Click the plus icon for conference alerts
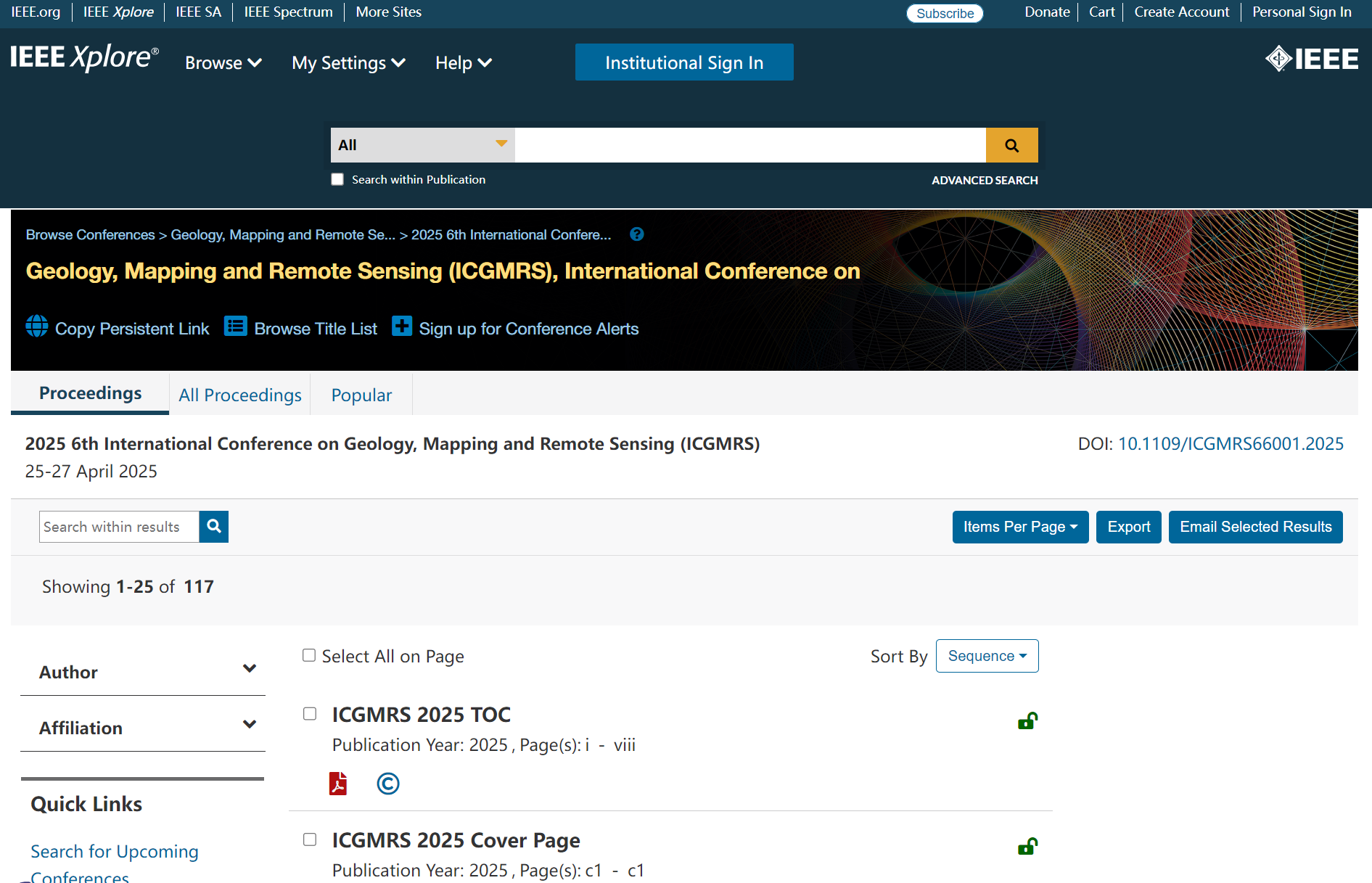1372x883 pixels. [x=402, y=326]
